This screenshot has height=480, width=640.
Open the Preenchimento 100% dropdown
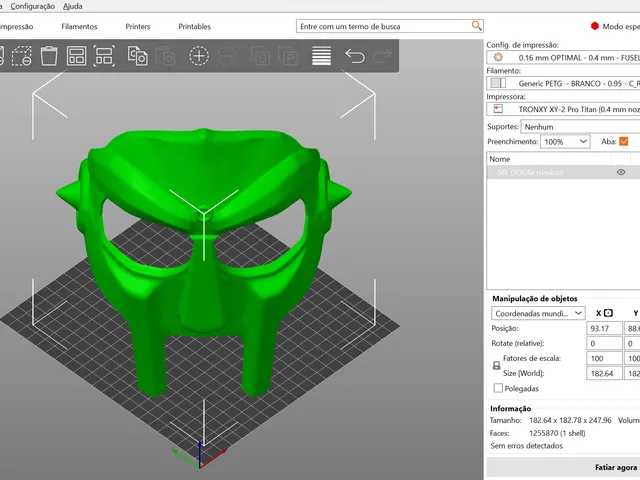click(565, 142)
